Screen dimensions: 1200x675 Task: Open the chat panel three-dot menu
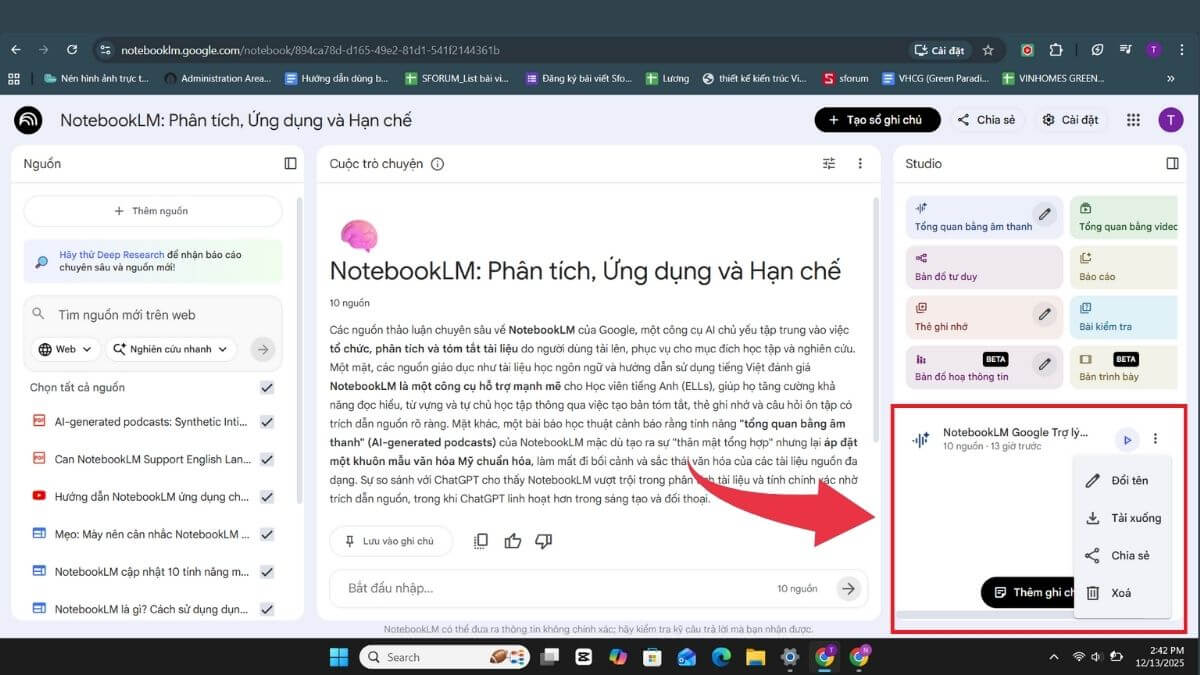(x=861, y=163)
